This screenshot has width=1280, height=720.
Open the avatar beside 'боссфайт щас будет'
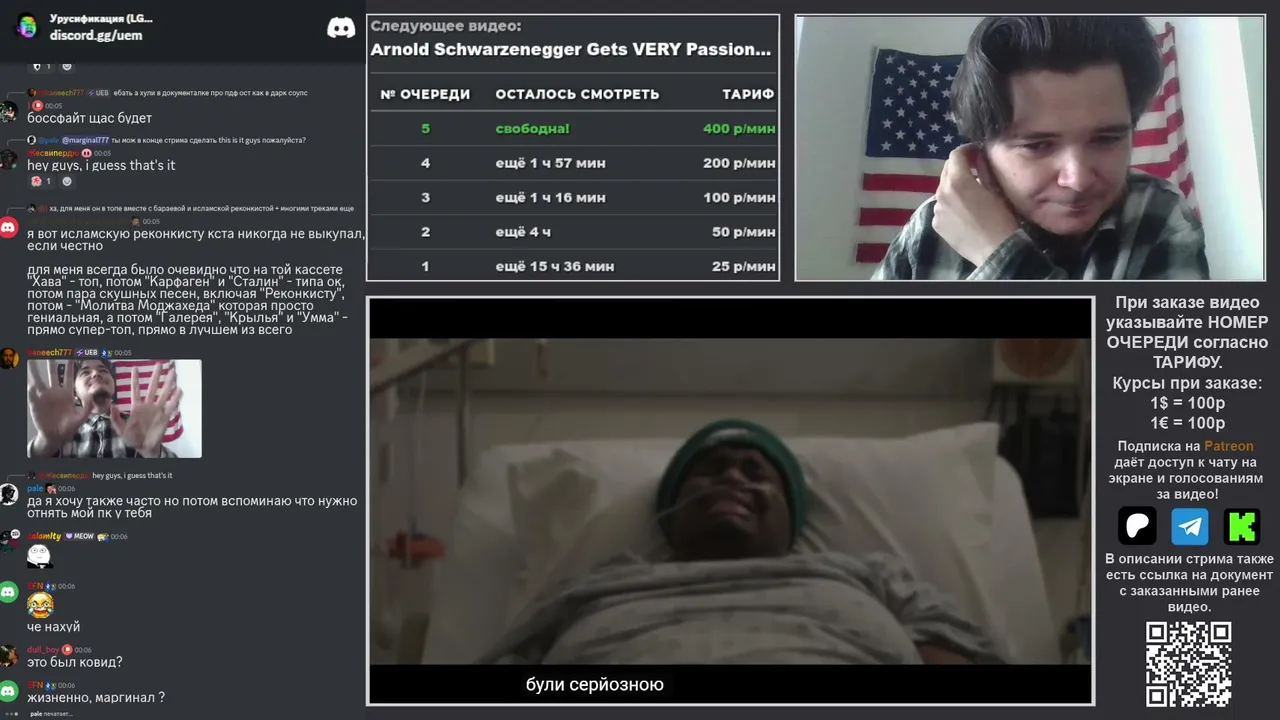9,110
